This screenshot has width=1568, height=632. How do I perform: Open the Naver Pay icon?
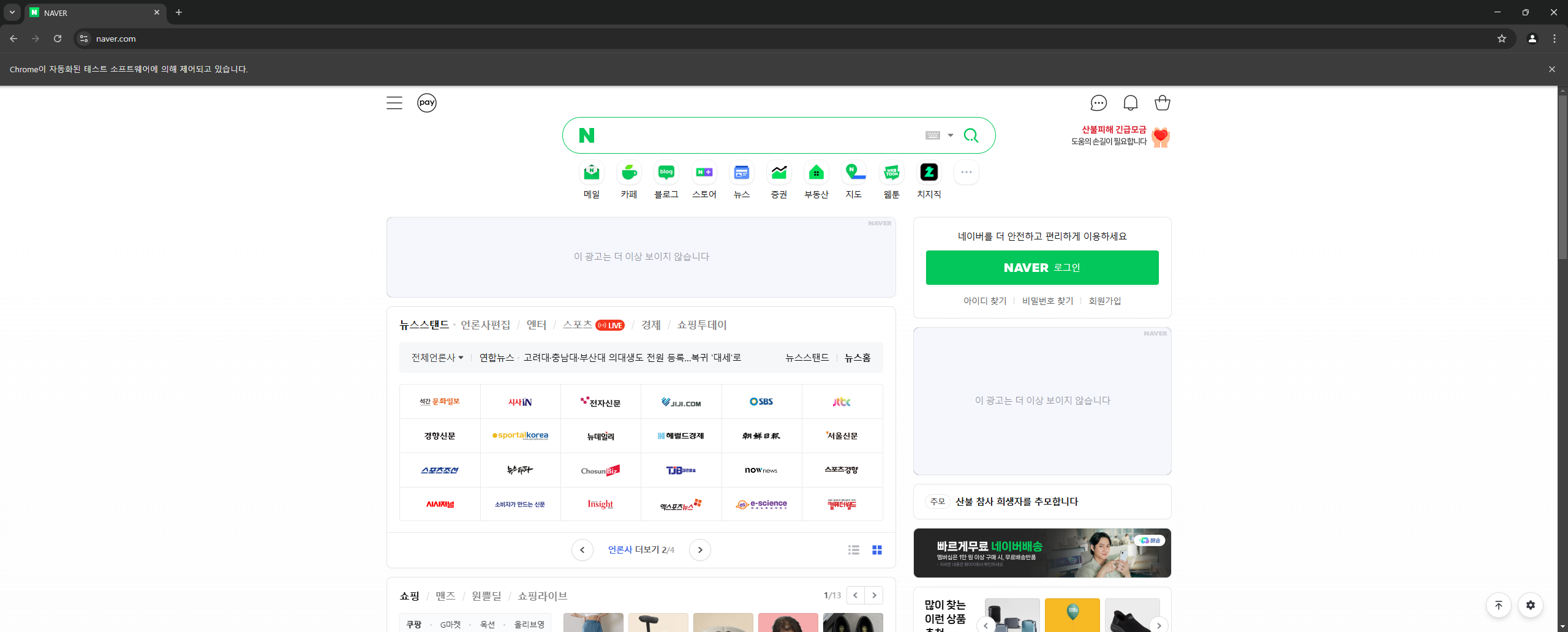[427, 103]
